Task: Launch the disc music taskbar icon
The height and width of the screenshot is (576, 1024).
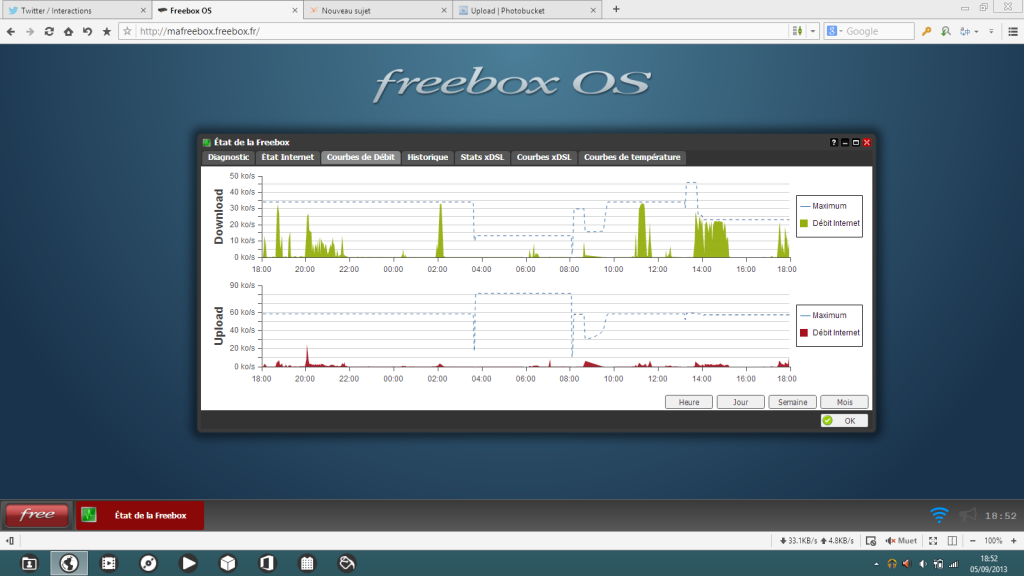Action: pos(148,563)
